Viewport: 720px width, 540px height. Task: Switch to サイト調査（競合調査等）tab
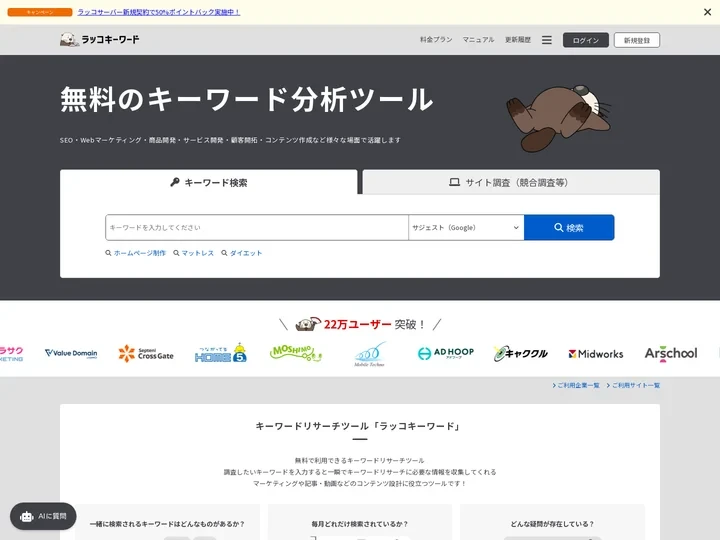click(x=511, y=182)
